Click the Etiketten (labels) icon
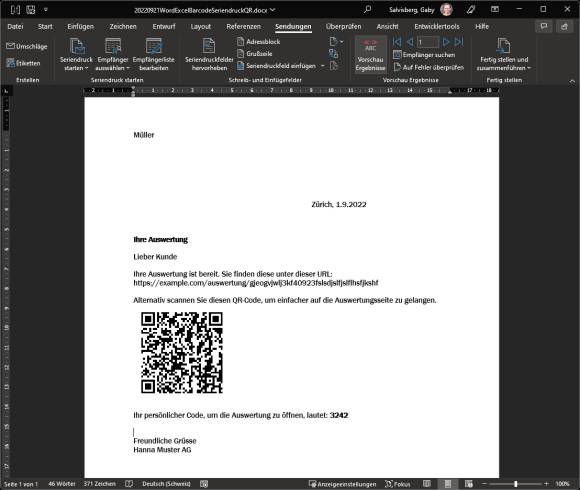Screen dimensions: 580x490 tap(10, 63)
